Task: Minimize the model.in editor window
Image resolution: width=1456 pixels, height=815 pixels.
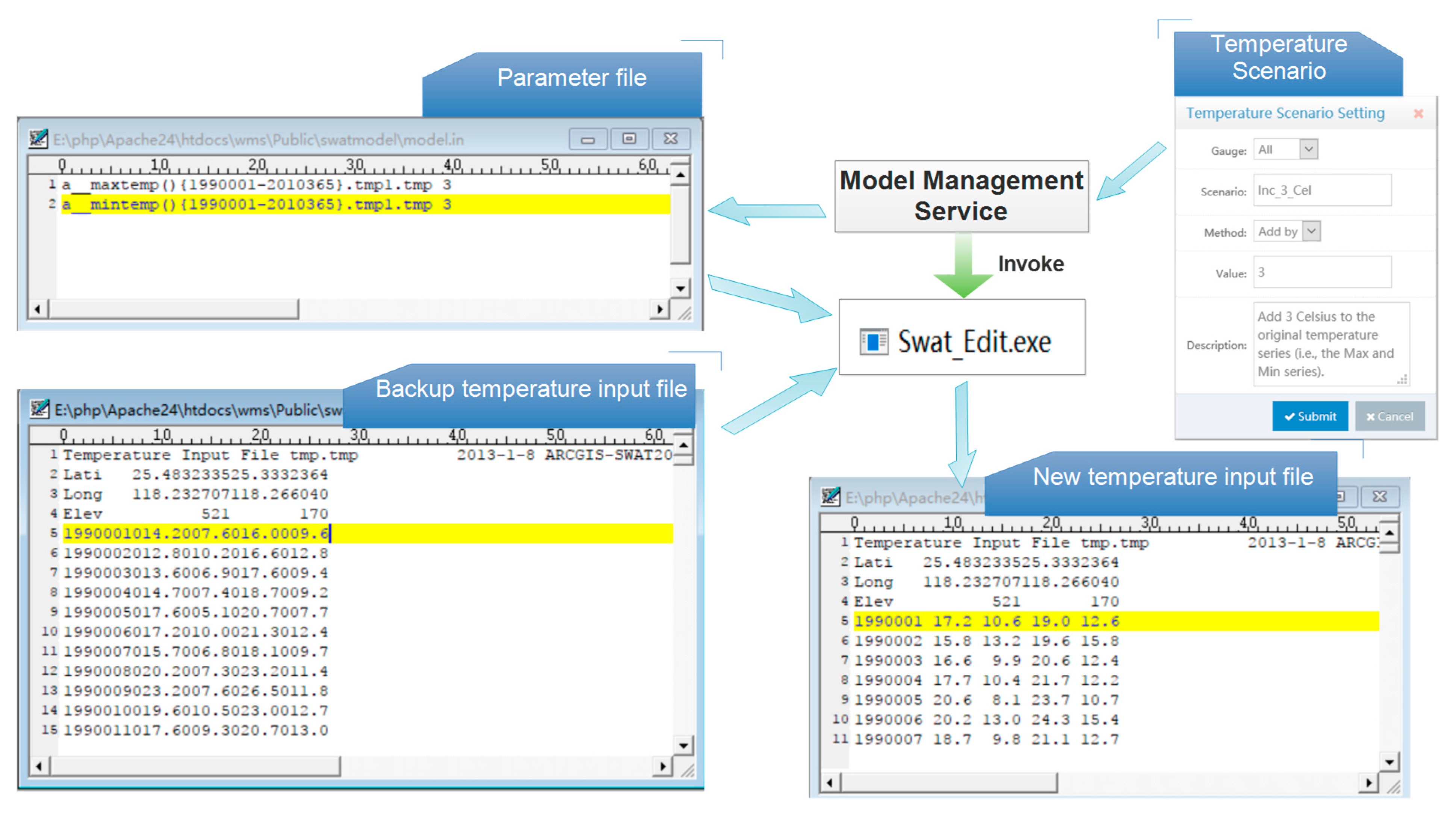Action: coord(588,139)
